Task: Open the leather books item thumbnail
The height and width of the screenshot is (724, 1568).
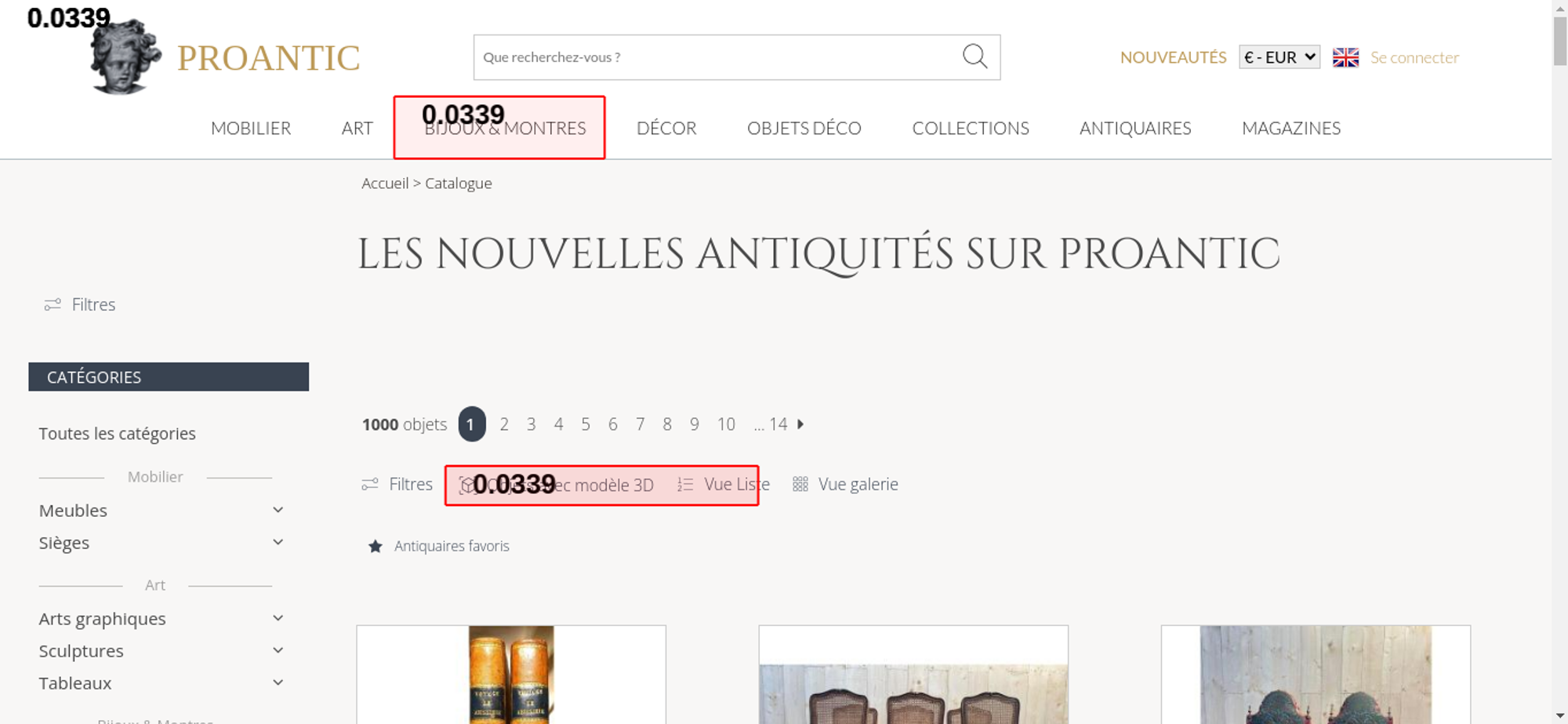Action: click(511, 675)
